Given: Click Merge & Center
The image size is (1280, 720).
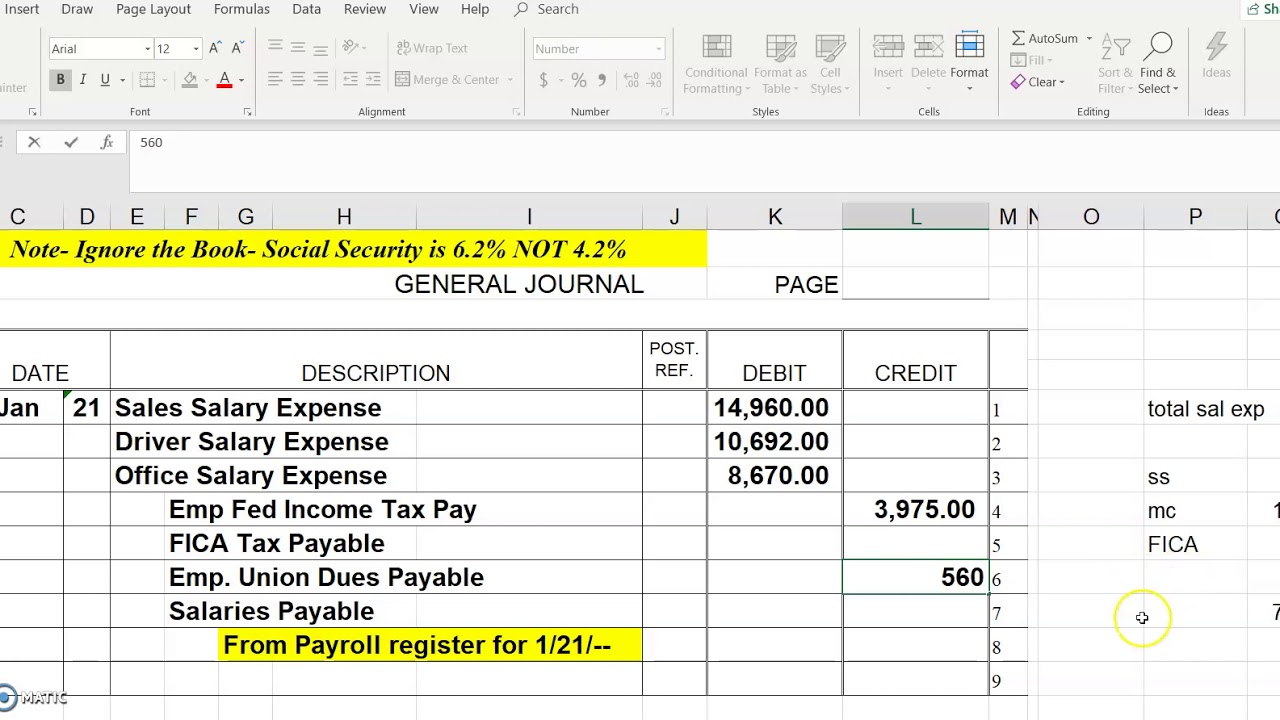Looking at the screenshot, I should pyautogui.click(x=447, y=80).
